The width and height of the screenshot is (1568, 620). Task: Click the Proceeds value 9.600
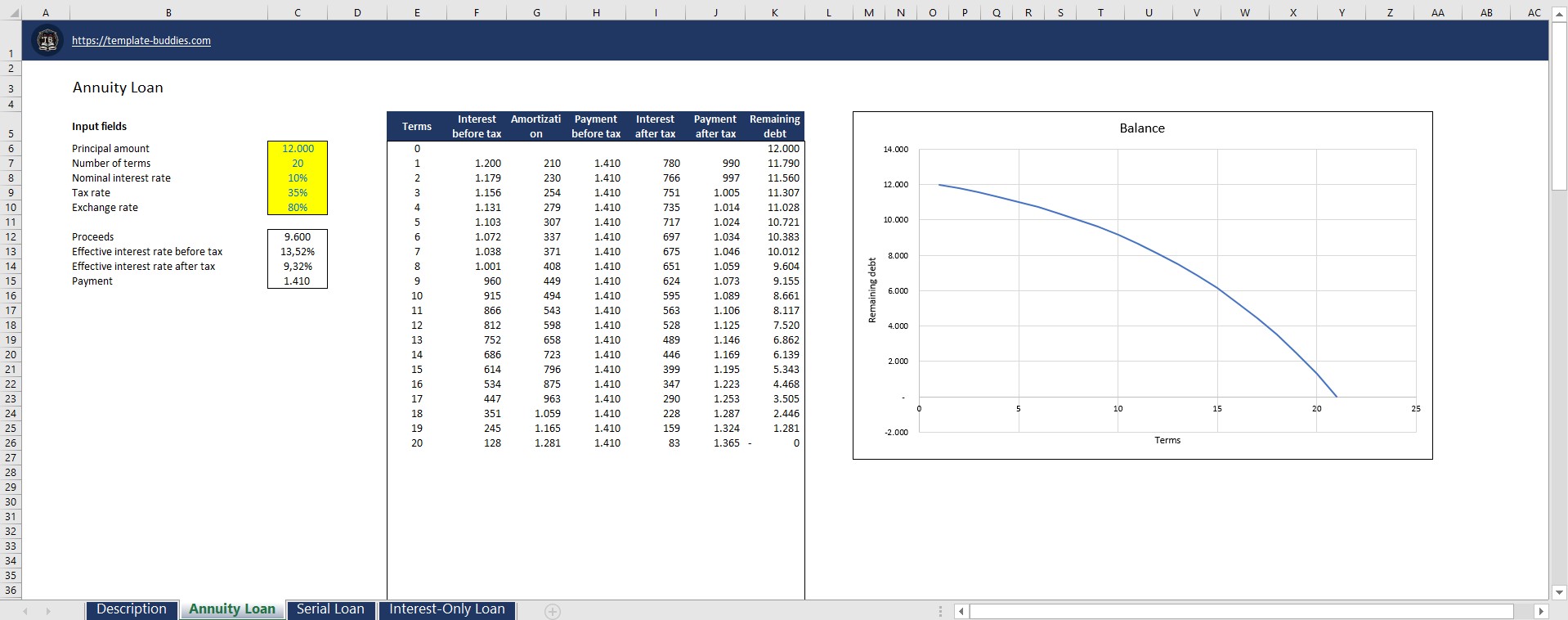(x=298, y=237)
